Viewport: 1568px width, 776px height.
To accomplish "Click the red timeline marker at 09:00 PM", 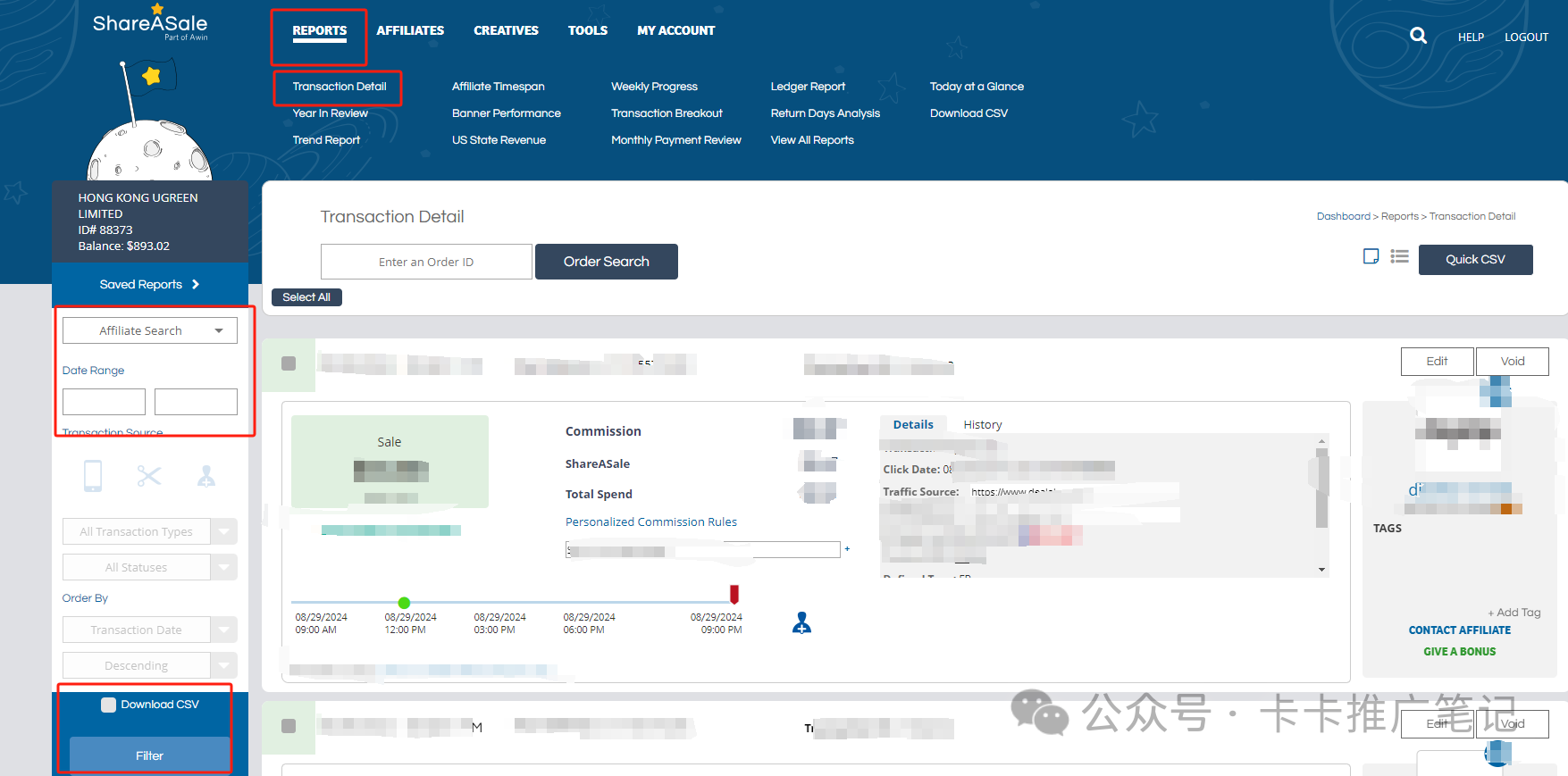I will pos(734,595).
